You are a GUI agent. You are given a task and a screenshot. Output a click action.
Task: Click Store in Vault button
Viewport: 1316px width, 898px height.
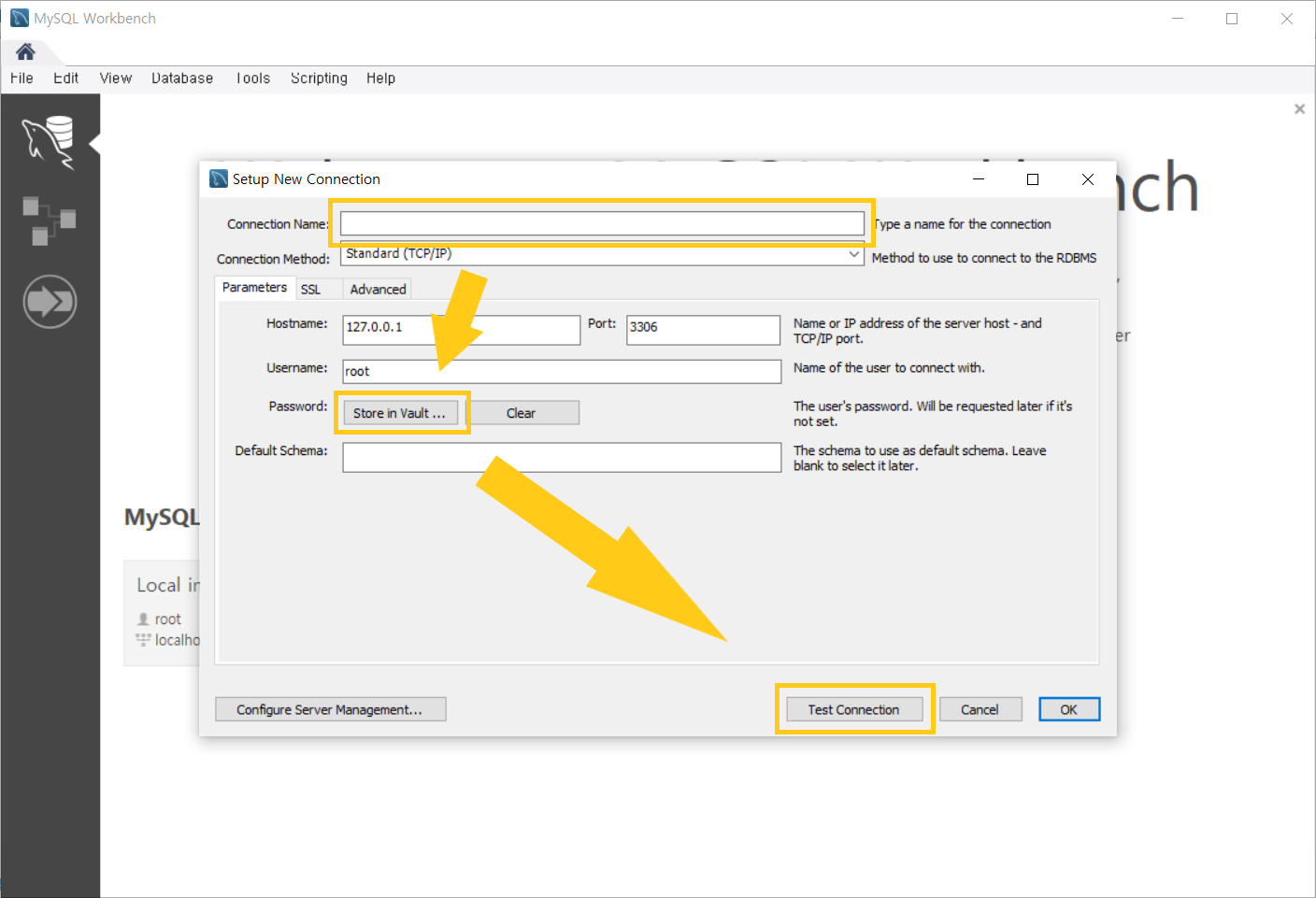click(400, 413)
